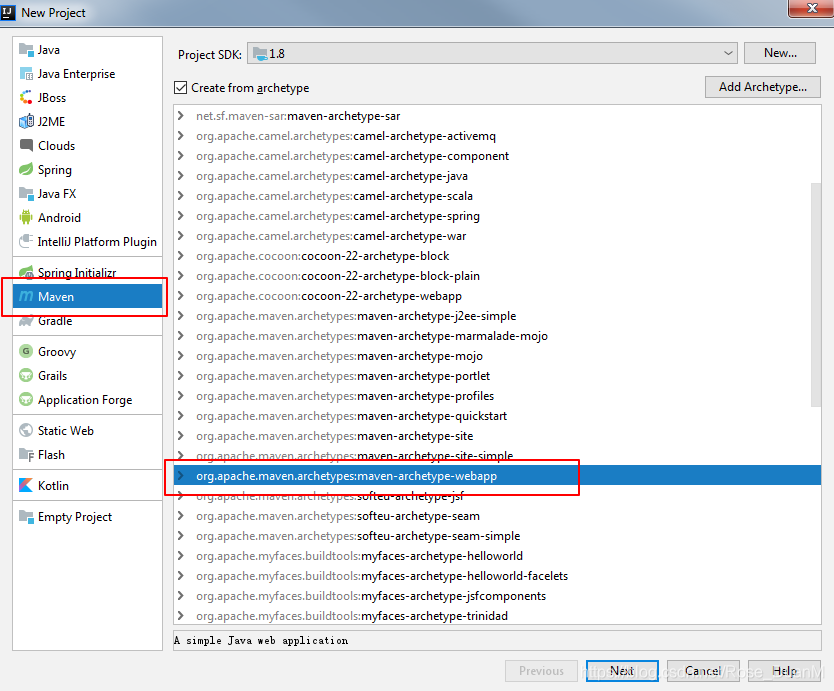Select Spring project type
Image resolution: width=834 pixels, height=691 pixels.
[x=88, y=169]
